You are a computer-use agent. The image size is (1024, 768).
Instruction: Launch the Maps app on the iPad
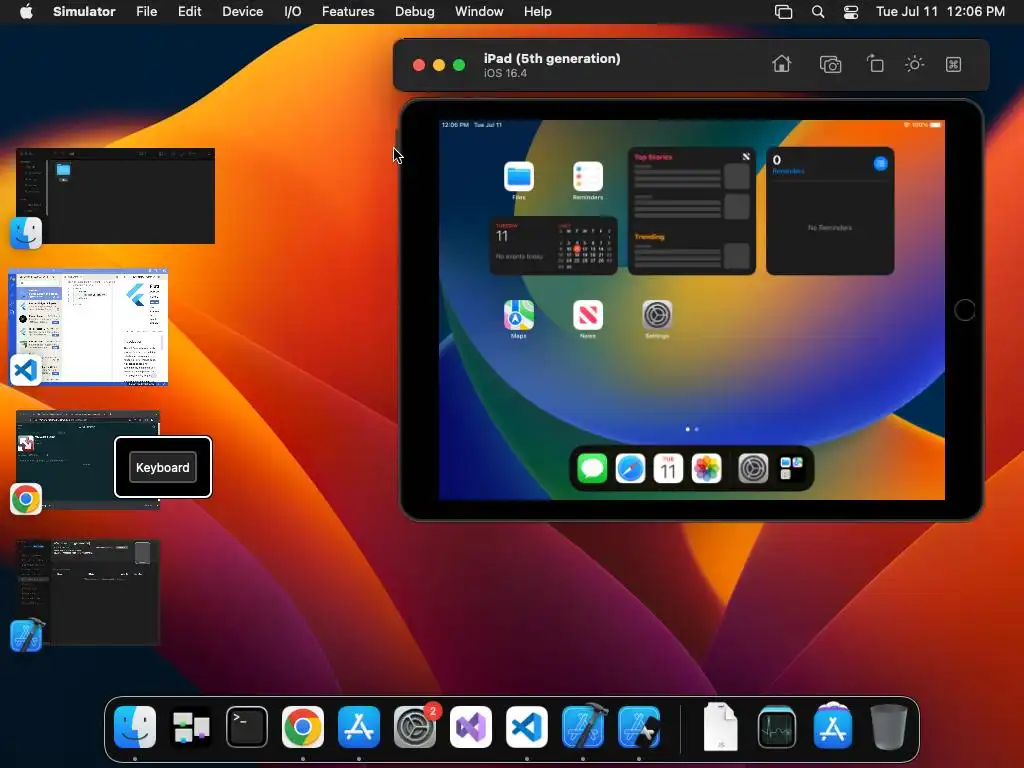click(x=519, y=315)
